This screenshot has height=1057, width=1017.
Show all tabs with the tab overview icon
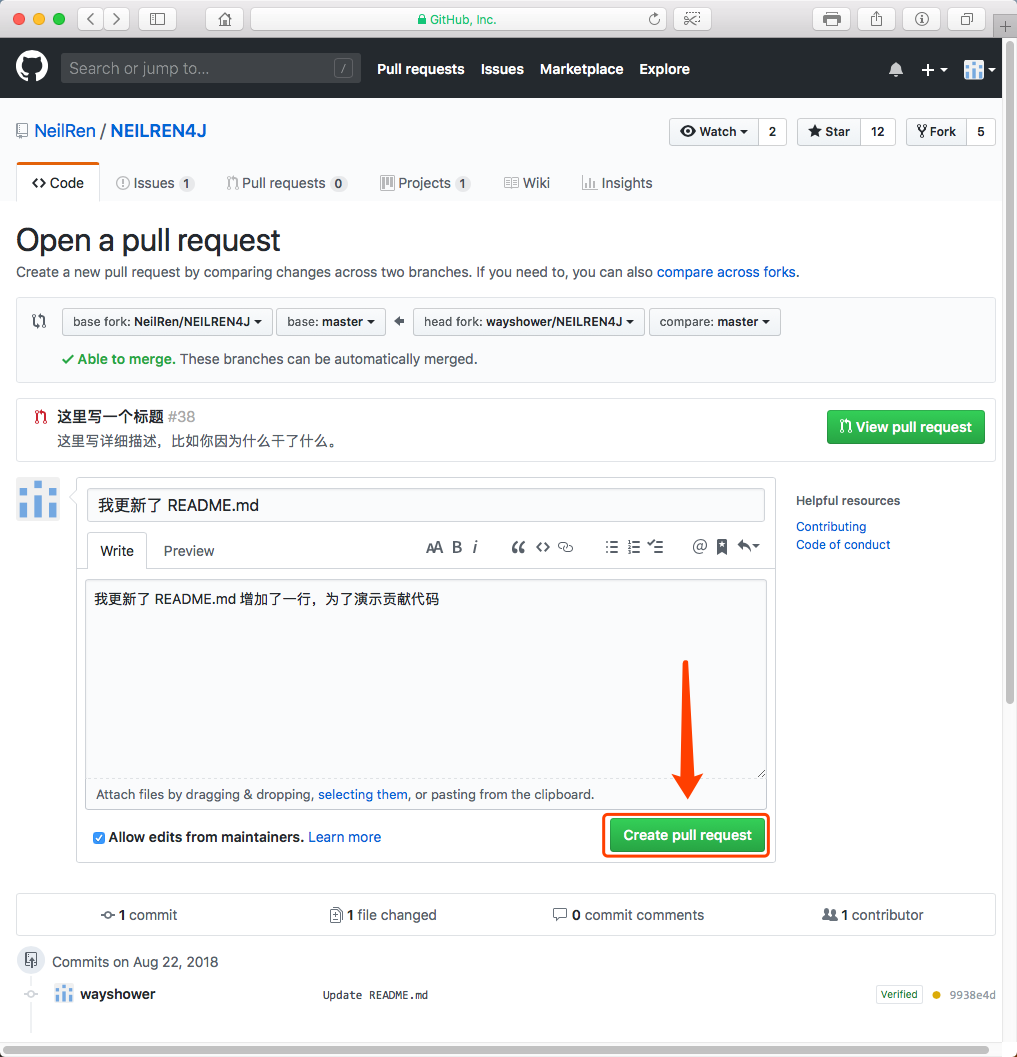pos(966,19)
